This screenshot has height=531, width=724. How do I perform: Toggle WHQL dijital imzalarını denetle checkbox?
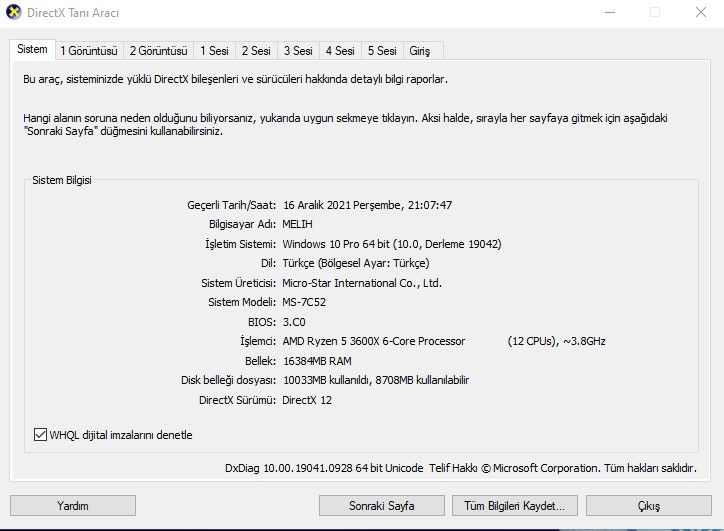[x=40, y=434]
